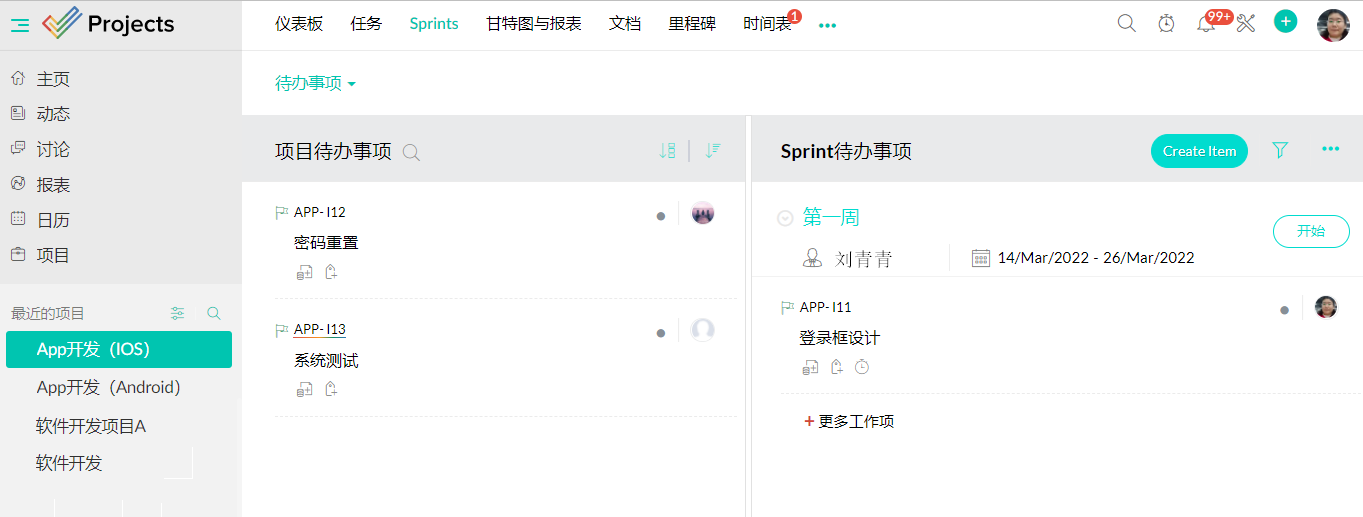Open the global search magnifier icon

(1126, 24)
